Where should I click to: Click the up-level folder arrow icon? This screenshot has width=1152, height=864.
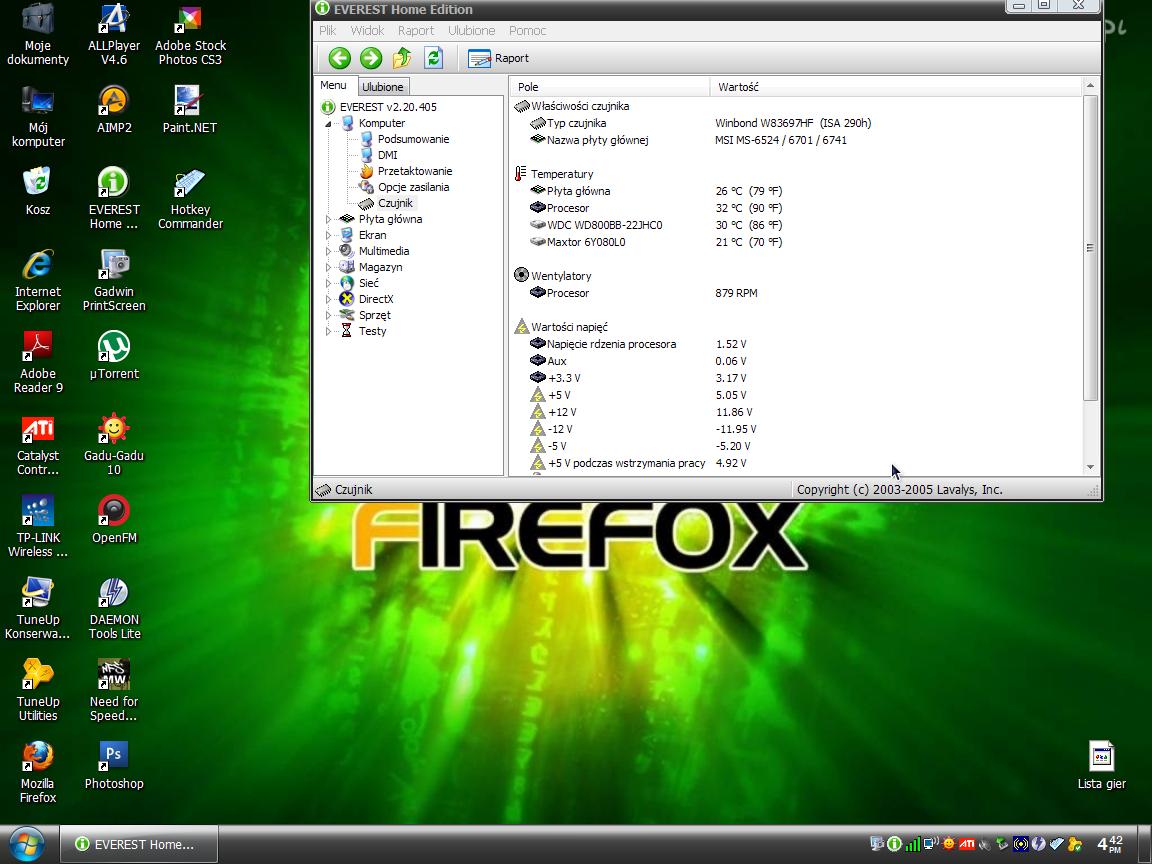402,58
